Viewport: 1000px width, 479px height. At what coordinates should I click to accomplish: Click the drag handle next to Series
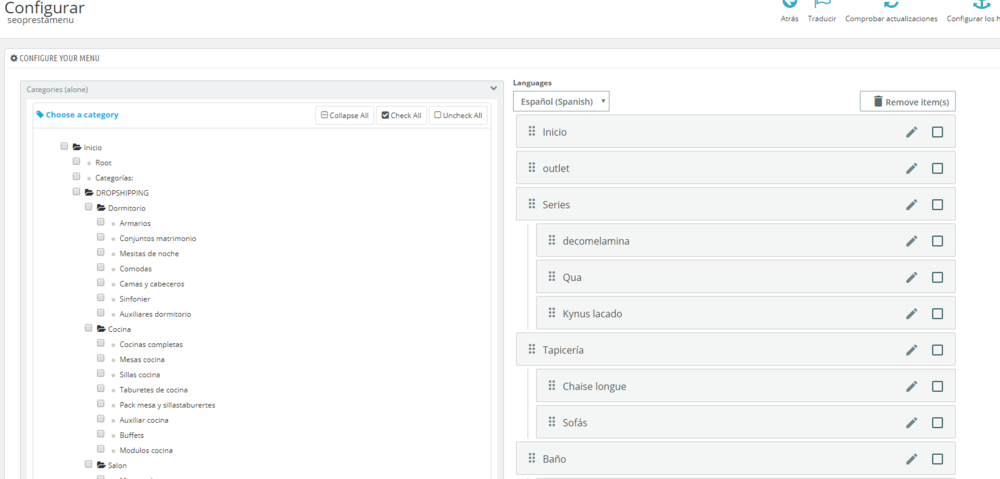pyautogui.click(x=532, y=204)
